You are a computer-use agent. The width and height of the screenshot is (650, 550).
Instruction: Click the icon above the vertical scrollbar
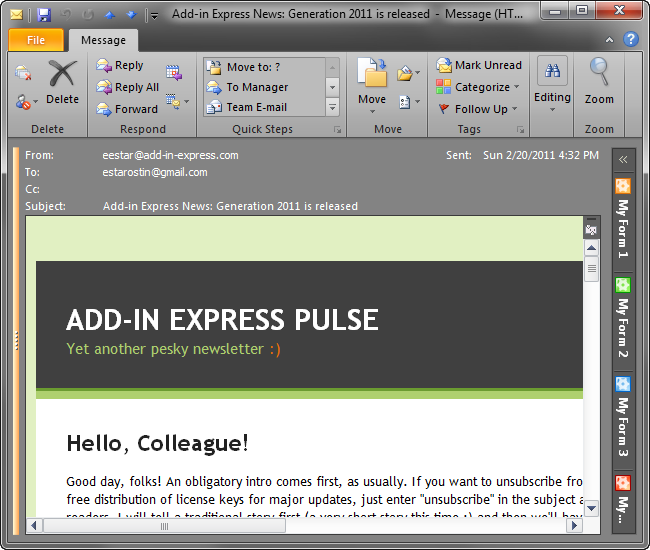[x=591, y=228]
